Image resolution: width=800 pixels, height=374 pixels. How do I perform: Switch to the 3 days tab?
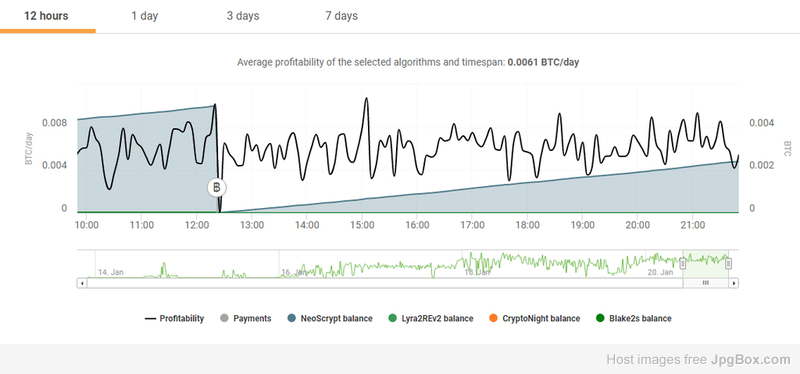pyautogui.click(x=243, y=16)
